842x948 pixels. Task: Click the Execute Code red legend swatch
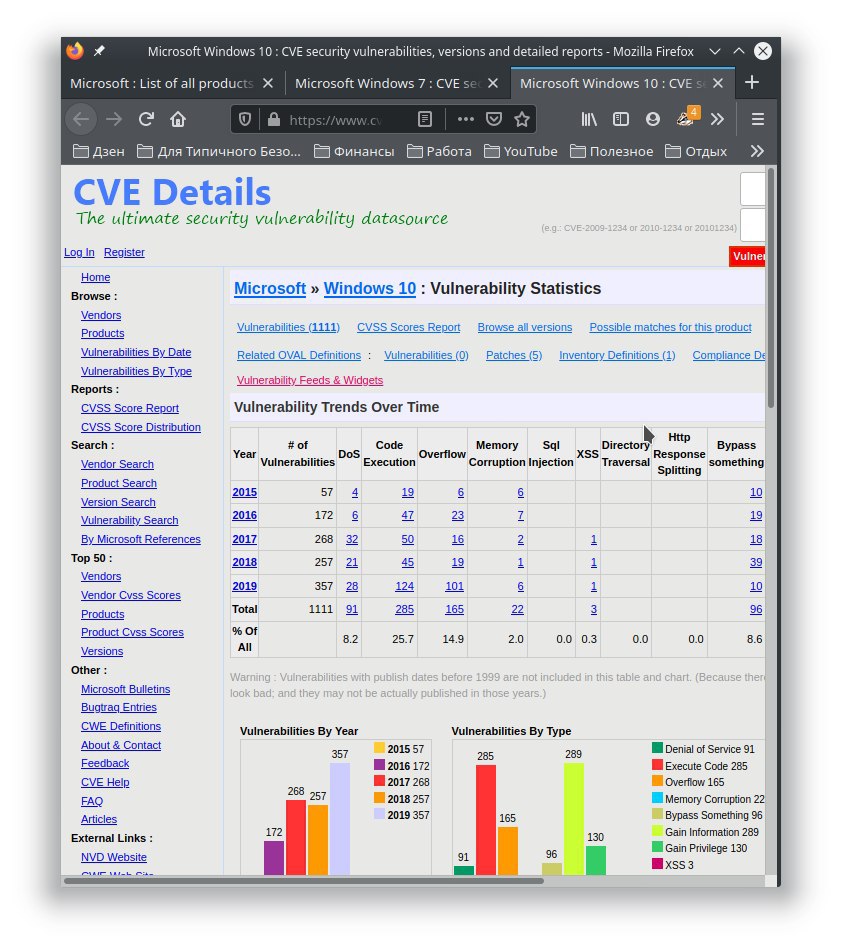[x=658, y=765]
